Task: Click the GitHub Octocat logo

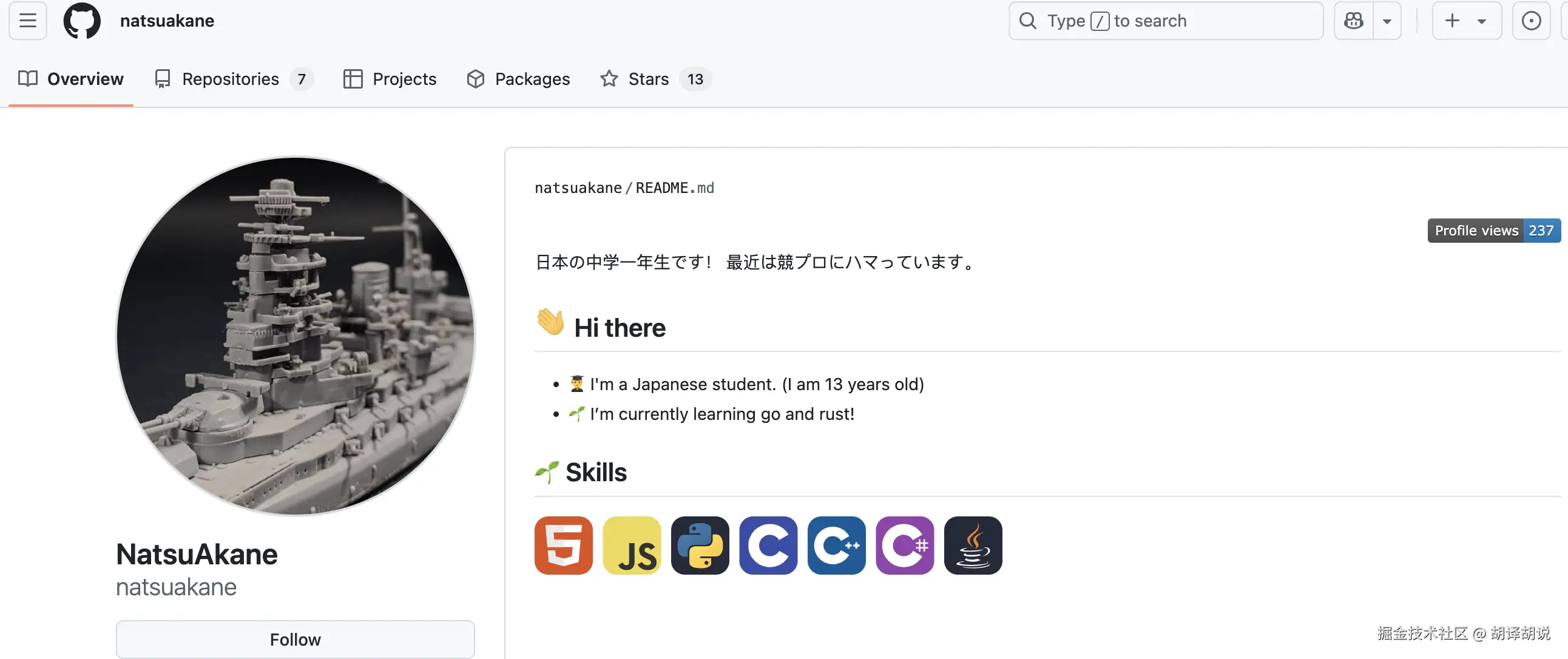Action: [82, 21]
